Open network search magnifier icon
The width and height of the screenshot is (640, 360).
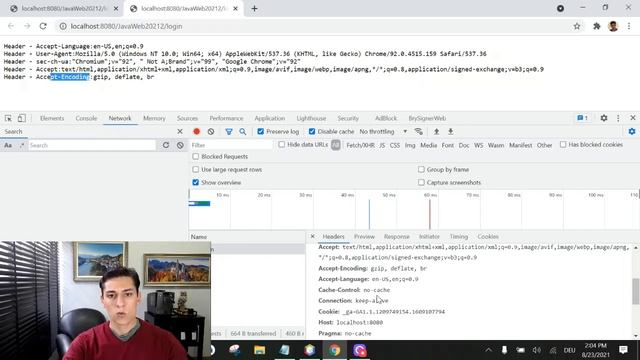242,131
